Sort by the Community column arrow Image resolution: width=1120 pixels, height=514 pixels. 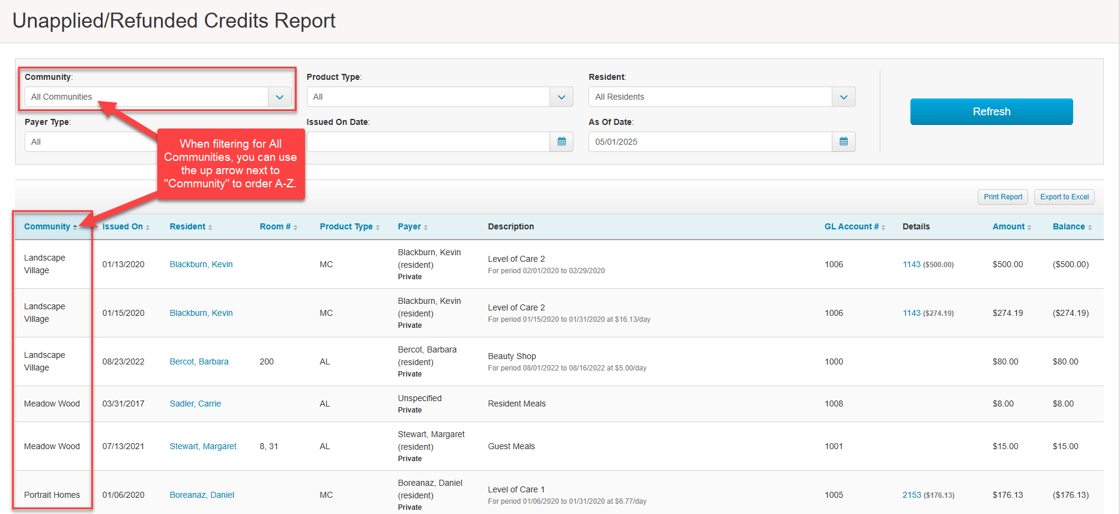click(76, 227)
